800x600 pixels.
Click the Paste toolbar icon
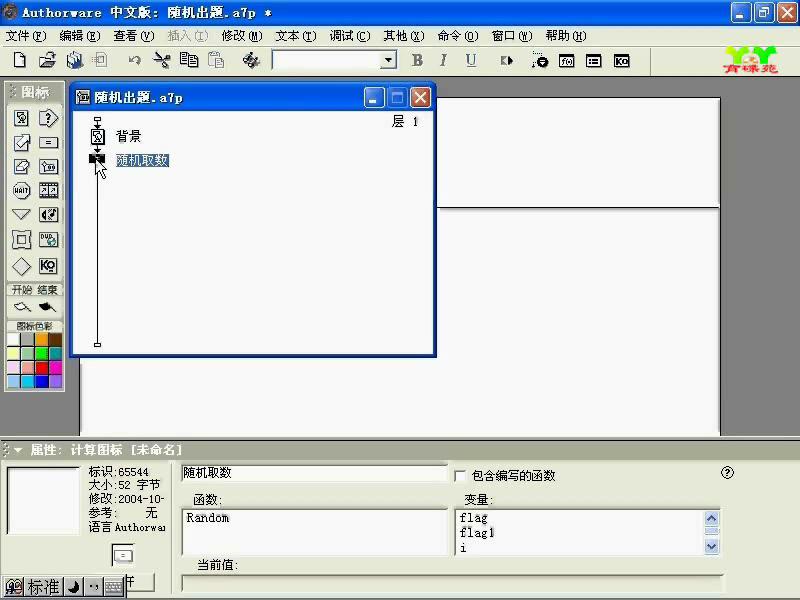(216, 60)
